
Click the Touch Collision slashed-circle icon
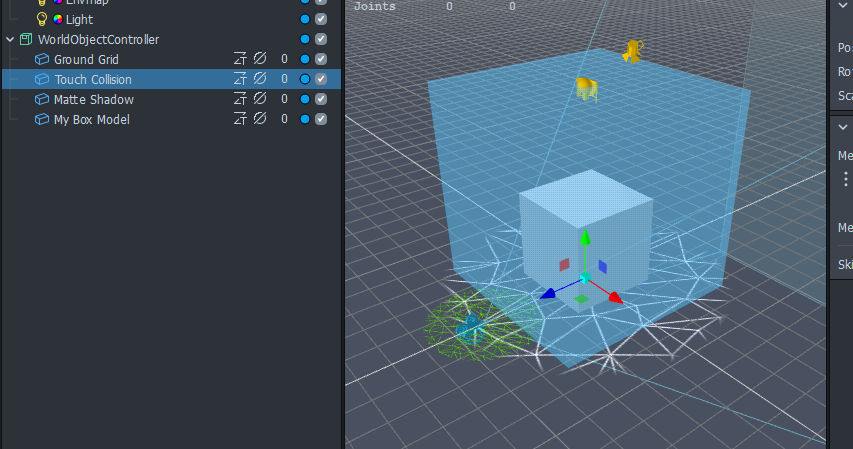pyautogui.click(x=260, y=78)
